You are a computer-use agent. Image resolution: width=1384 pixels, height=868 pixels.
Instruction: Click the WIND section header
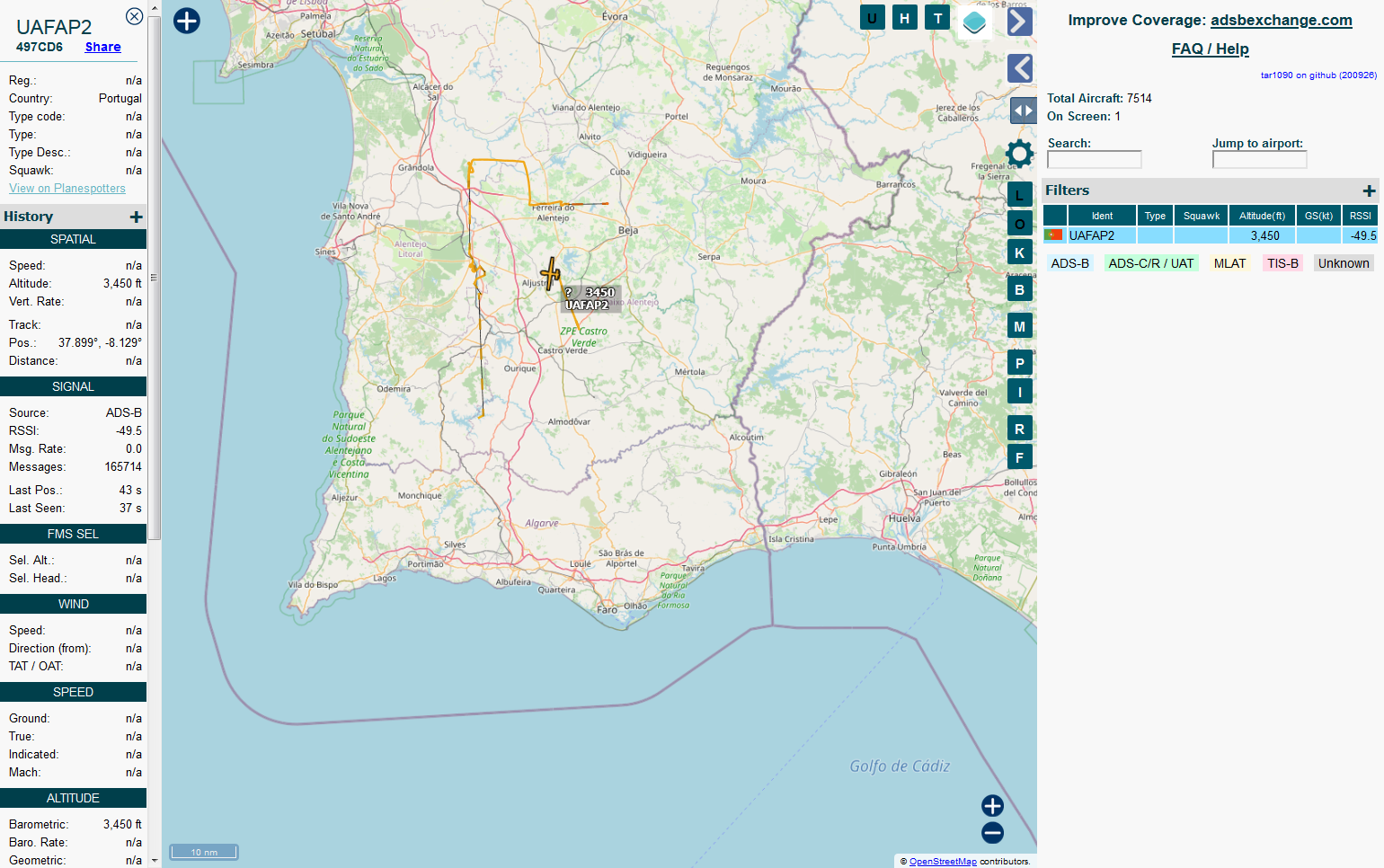(x=73, y=604)
